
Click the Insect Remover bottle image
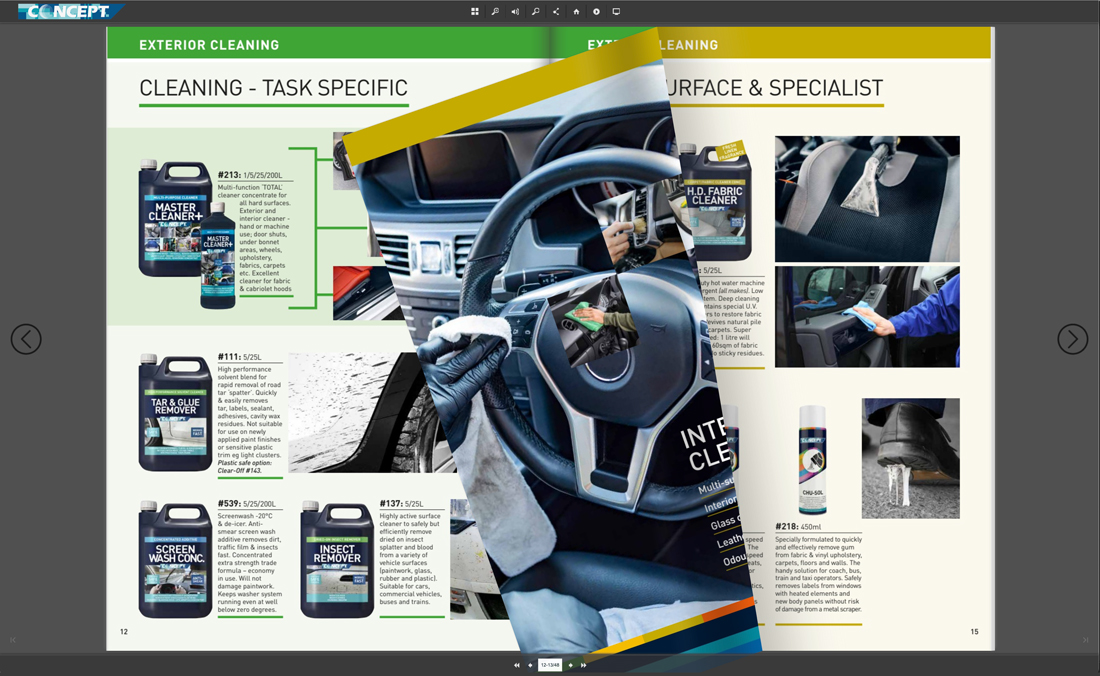pyautogui.click(x=337, y=560)
